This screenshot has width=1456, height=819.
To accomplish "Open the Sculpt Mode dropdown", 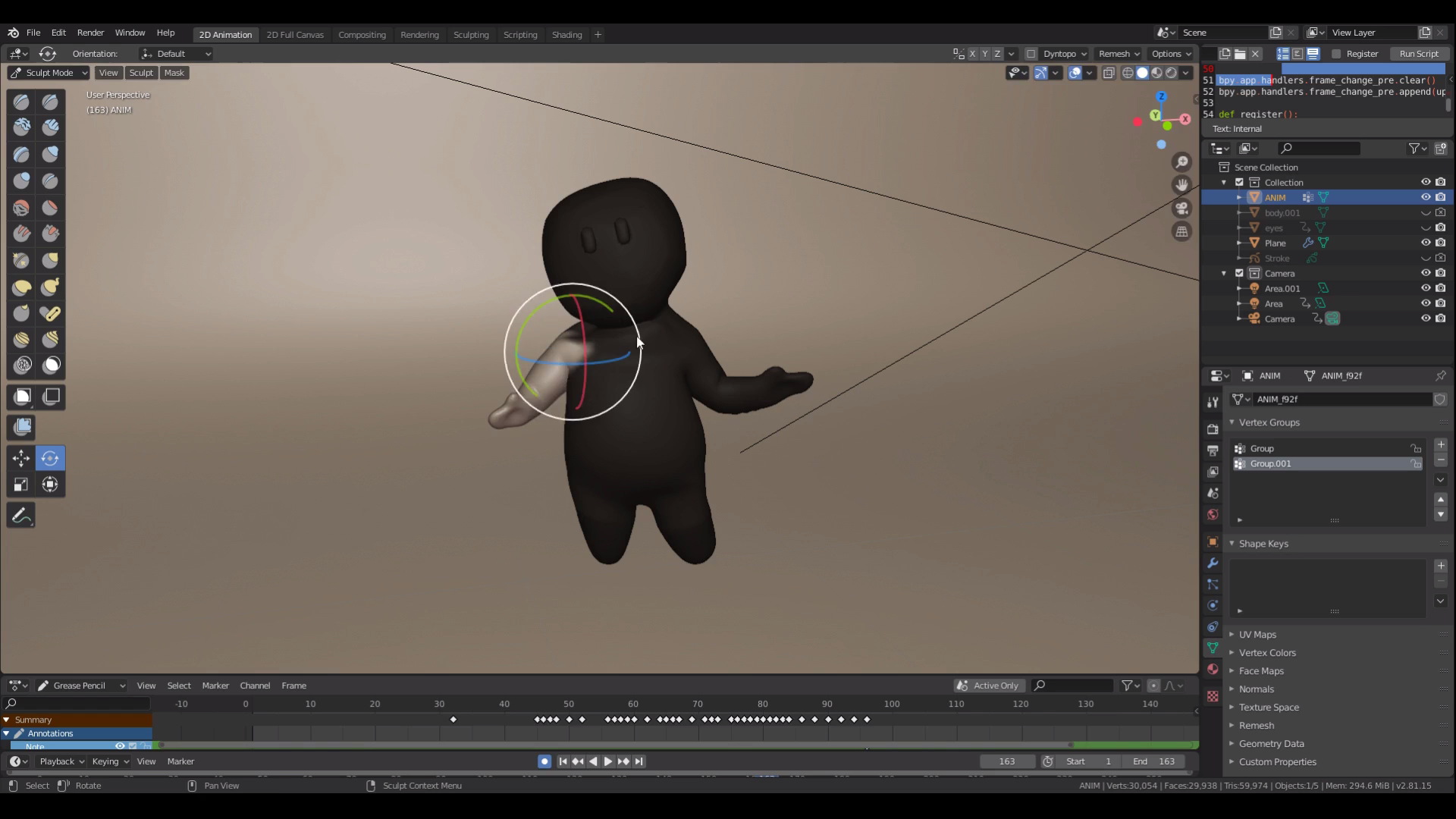I will 49,73.
